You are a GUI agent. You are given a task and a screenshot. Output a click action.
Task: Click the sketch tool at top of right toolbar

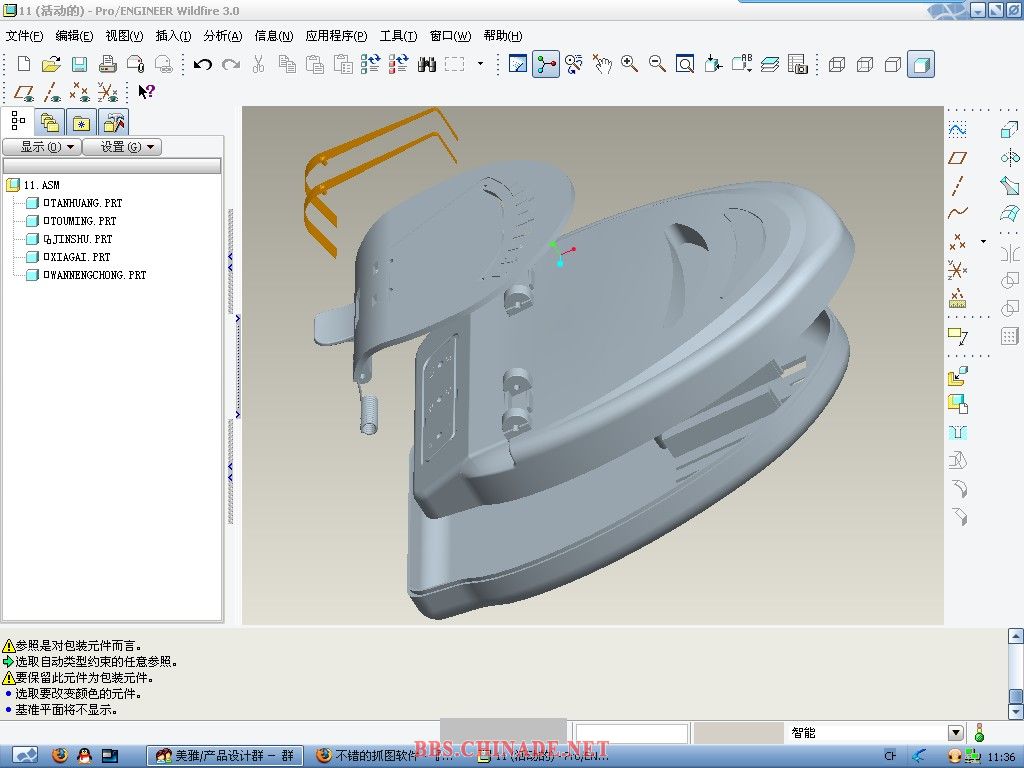(x=957, y=130)
